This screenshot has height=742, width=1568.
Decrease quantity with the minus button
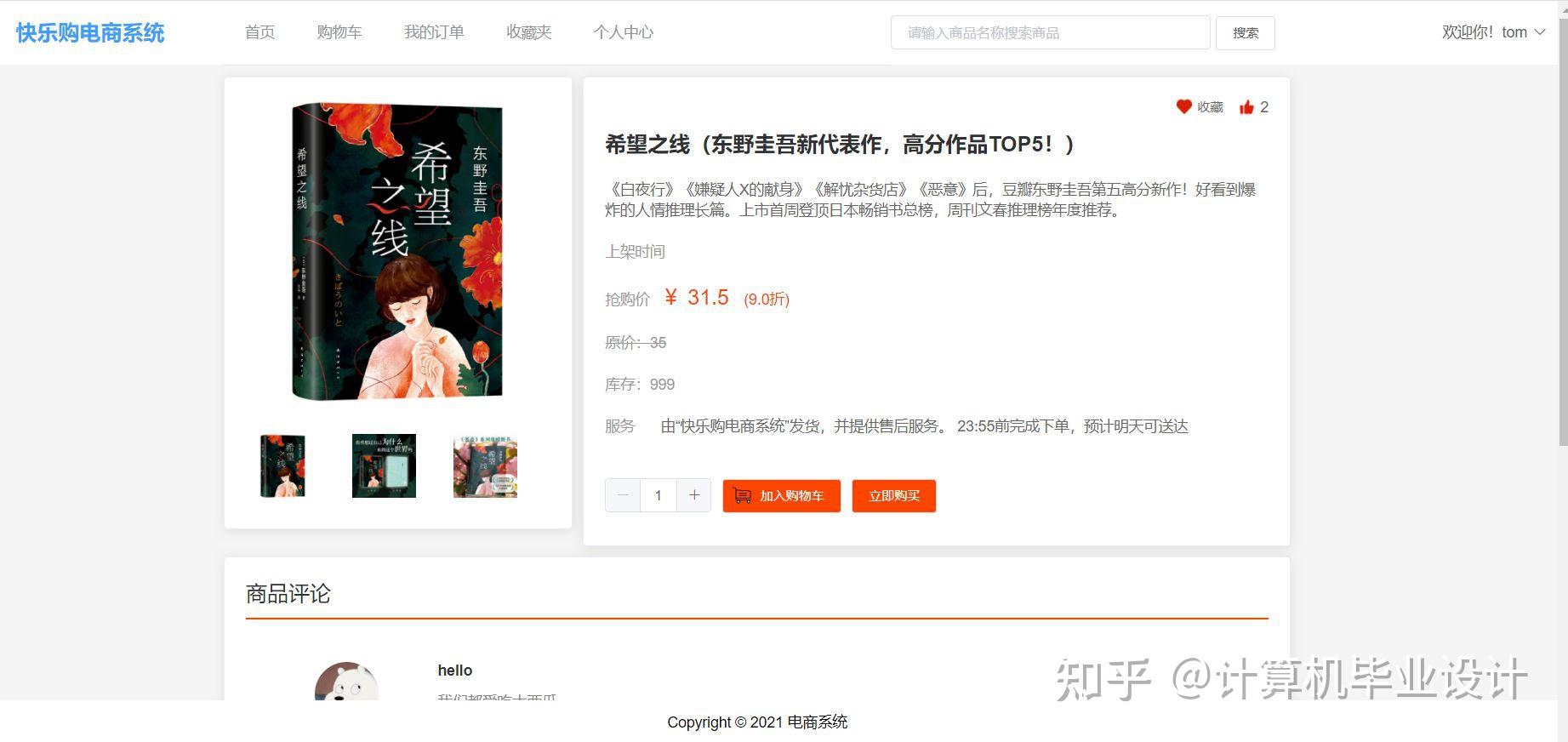pos(623,495)
